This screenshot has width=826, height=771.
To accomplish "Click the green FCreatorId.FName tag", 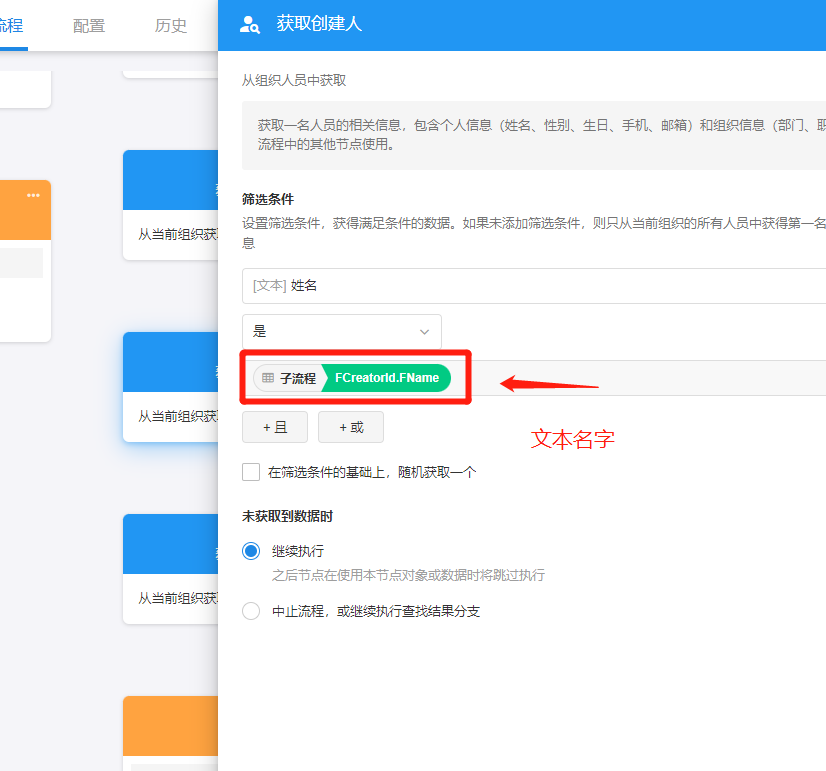I will [x=387, y=378].
